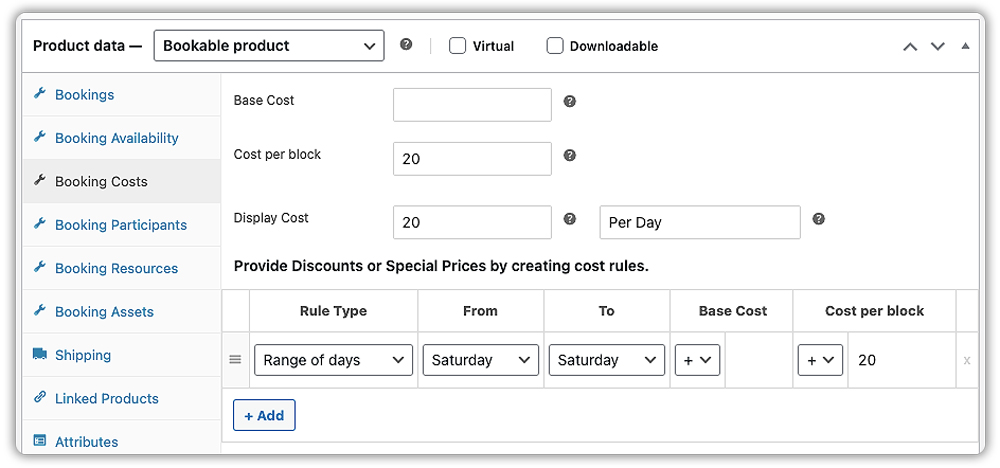The height and width of the screenshot is (468, 1000).
Task: Click the chain link icon beside Linked Products
Action: coord(40,397)
